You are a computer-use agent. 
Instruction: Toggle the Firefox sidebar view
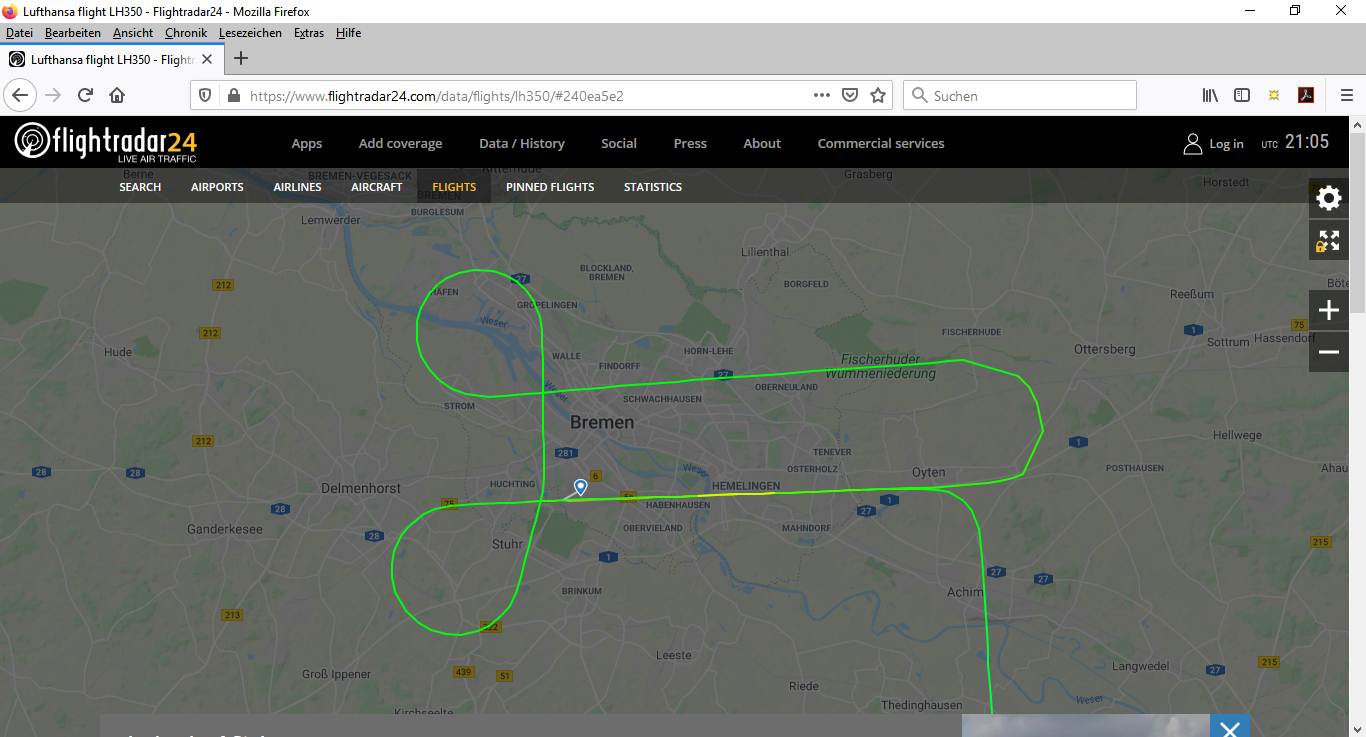pos(1242,95)
